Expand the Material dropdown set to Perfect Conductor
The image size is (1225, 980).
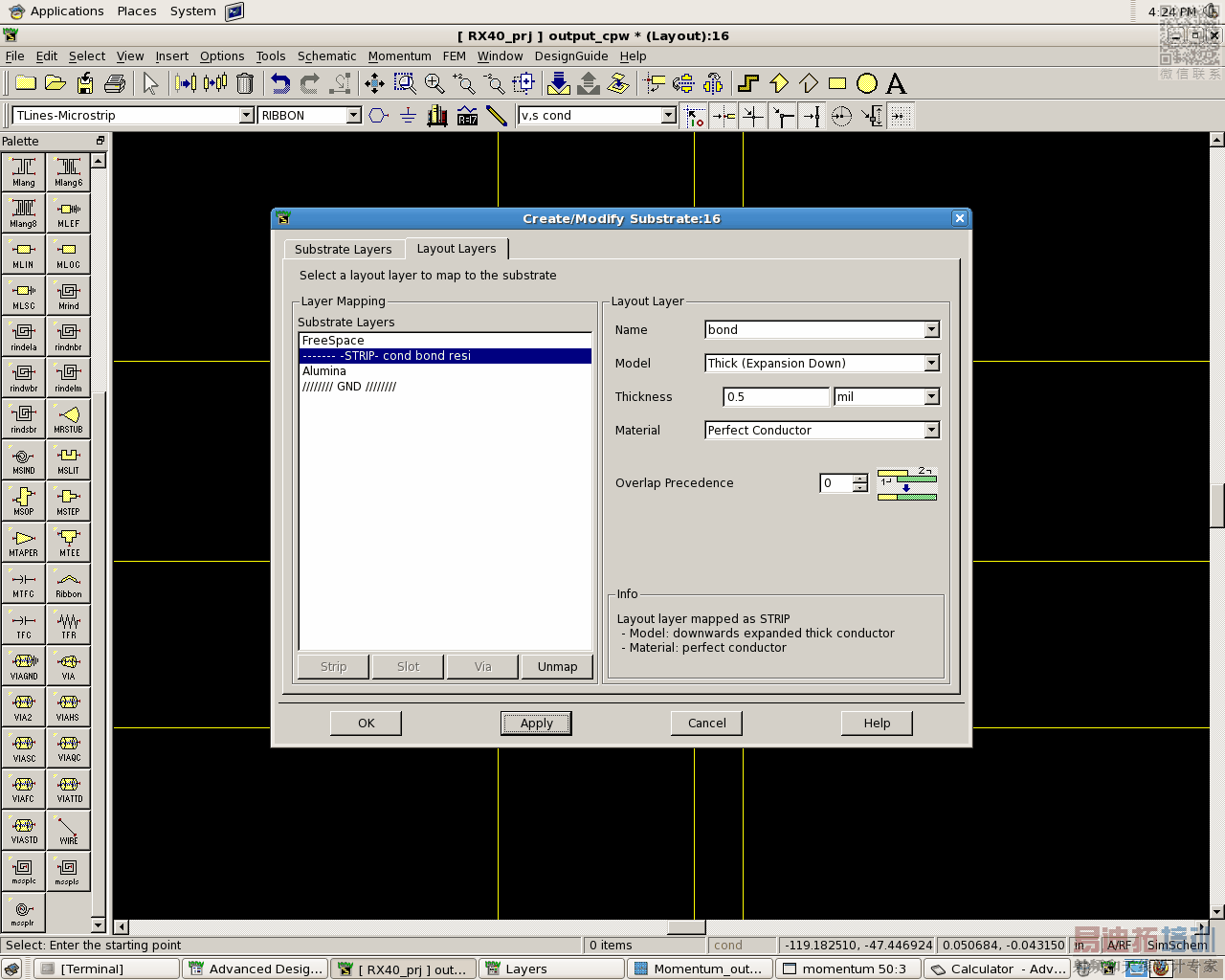tap(931, 431)
